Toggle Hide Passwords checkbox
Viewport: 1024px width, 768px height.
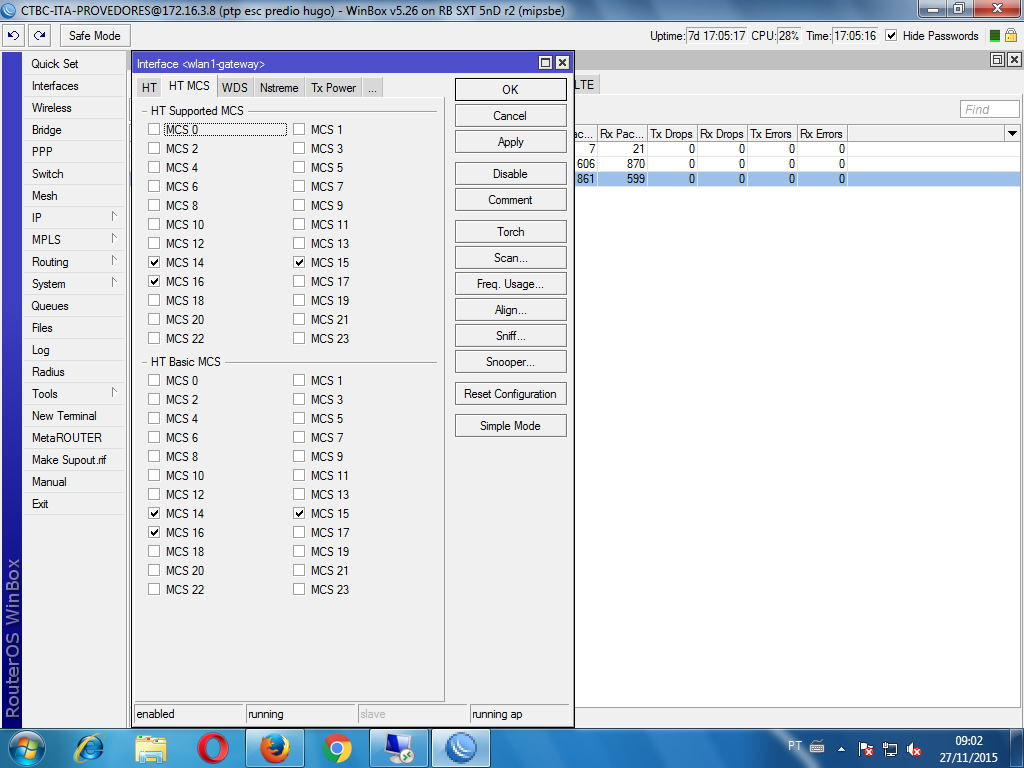pos(891,36)
